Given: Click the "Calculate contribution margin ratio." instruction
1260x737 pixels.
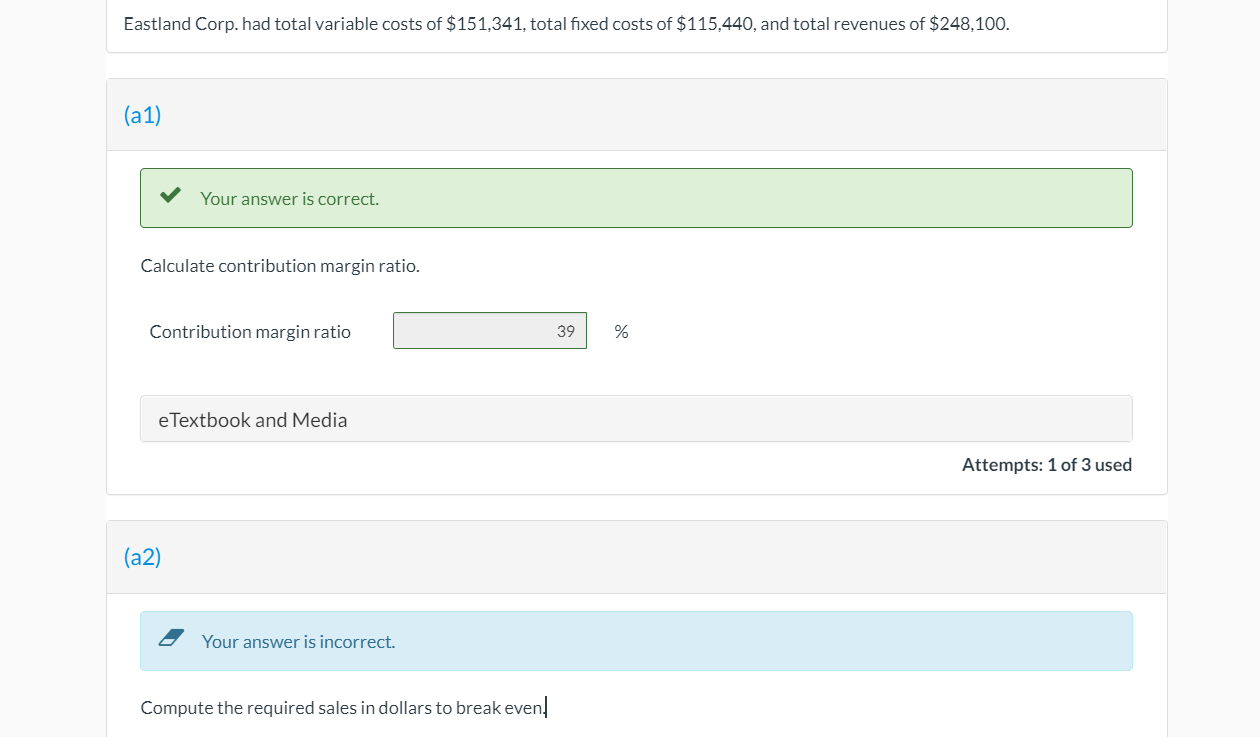Looking at the screenshot, I should [280, 266].
